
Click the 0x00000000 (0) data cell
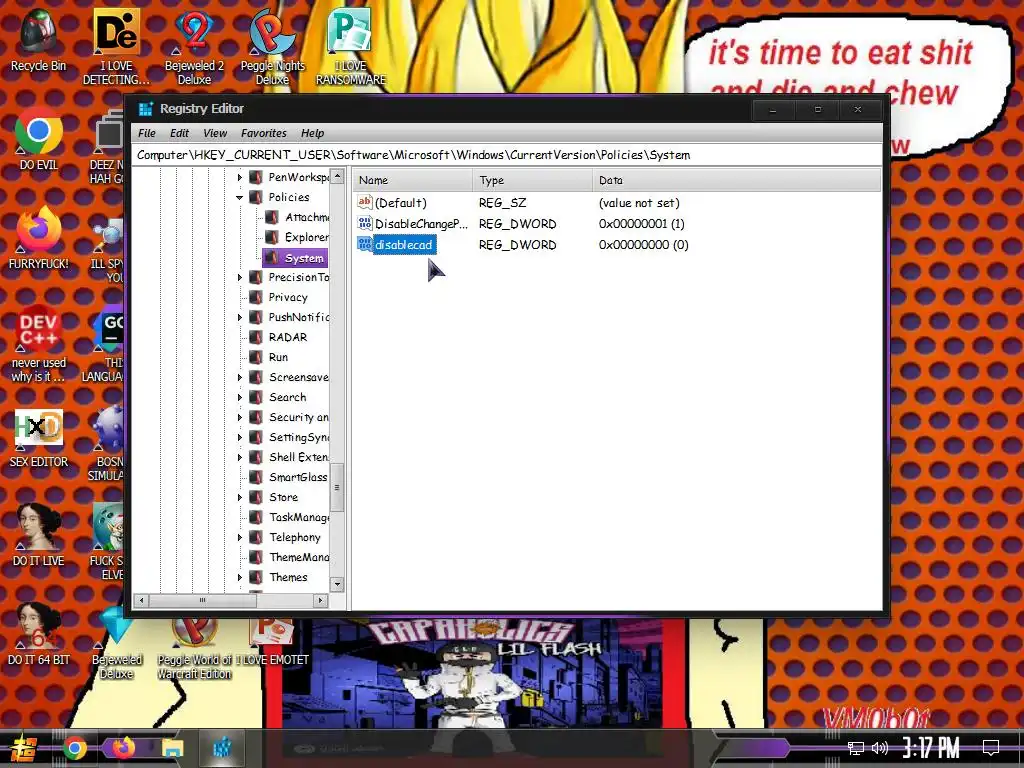pos(643,245)
